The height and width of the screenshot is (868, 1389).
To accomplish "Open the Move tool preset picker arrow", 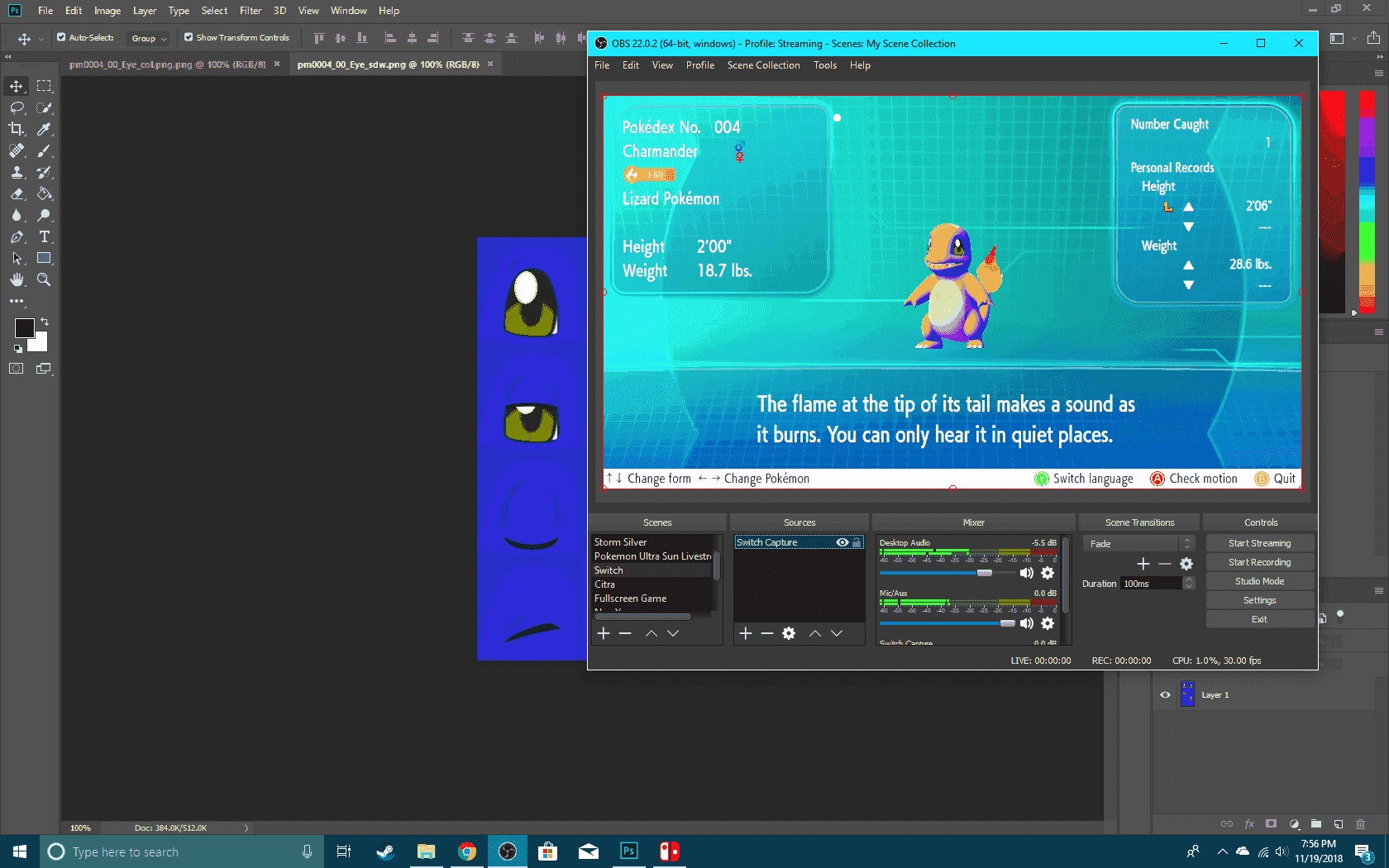I will [x=41, y=39].
